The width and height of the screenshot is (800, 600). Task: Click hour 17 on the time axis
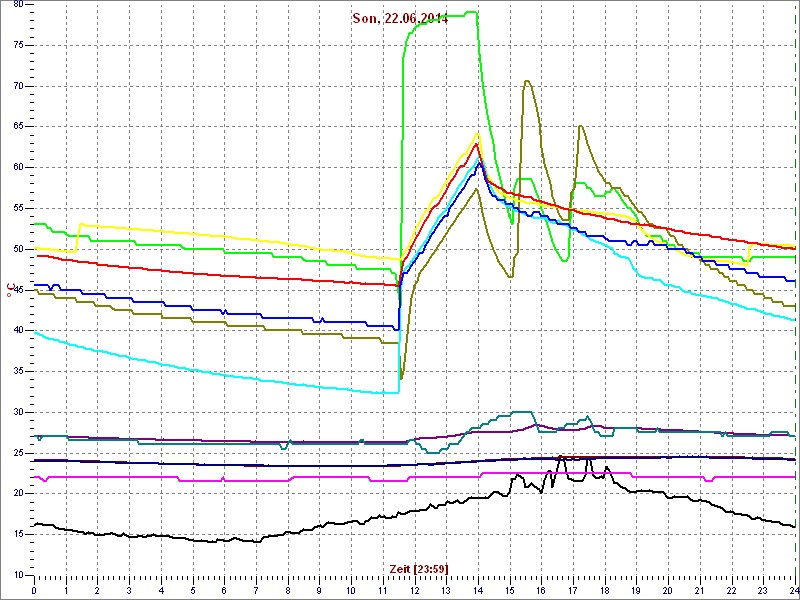pyautogui.click(x=573, y=591)
